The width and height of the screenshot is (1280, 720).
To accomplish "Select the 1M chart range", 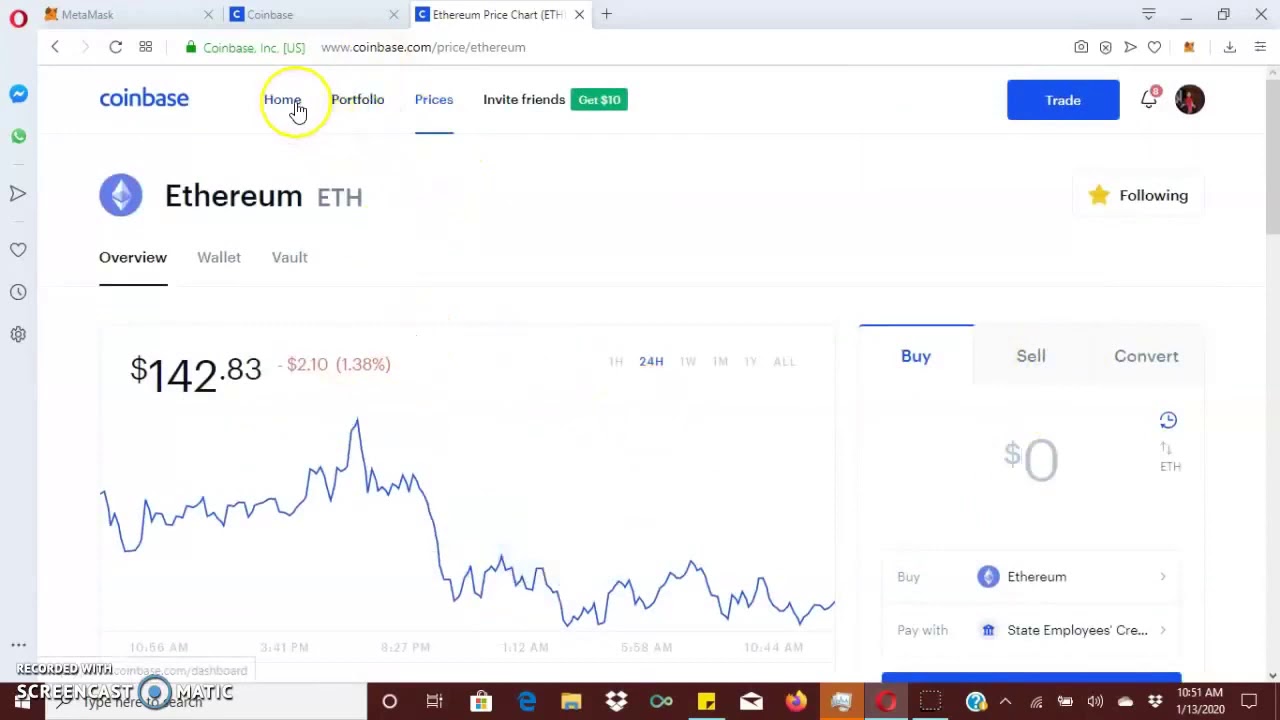I will point(720,362).
